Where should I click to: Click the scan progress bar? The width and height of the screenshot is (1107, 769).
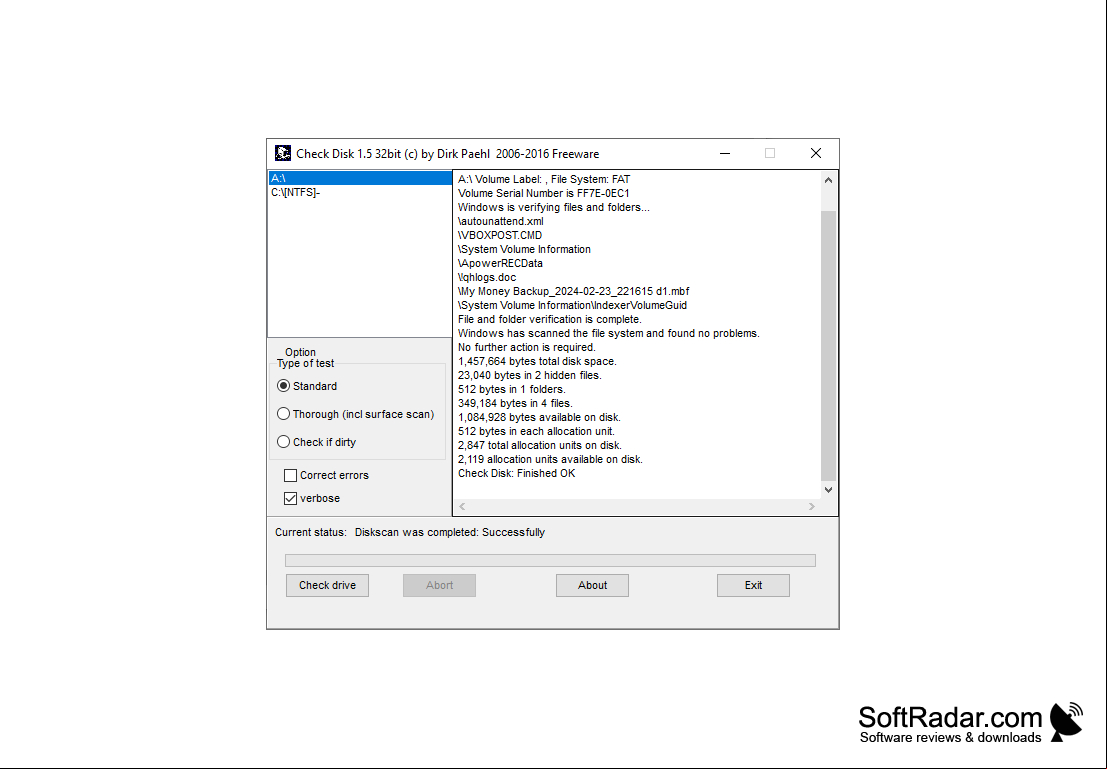pyautogui.click(x=550, y=561)
